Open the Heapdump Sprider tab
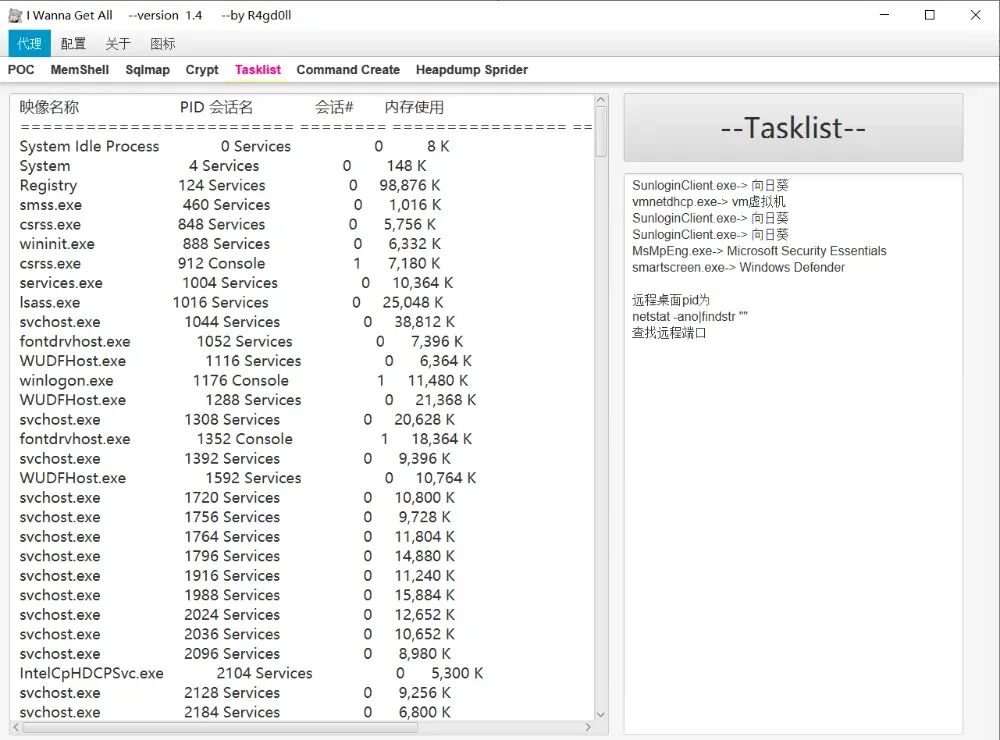This screenshot has width=1000, height=740. [x=472, y=70]
